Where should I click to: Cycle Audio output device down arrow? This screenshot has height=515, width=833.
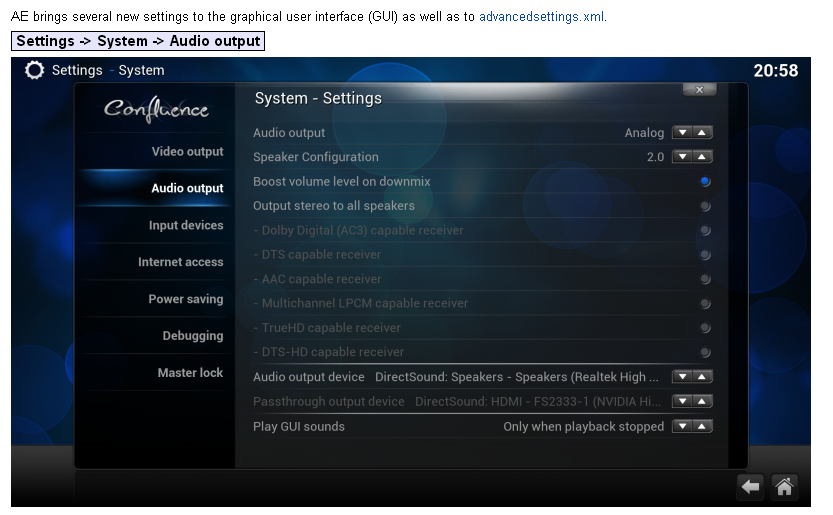(683, 377)
